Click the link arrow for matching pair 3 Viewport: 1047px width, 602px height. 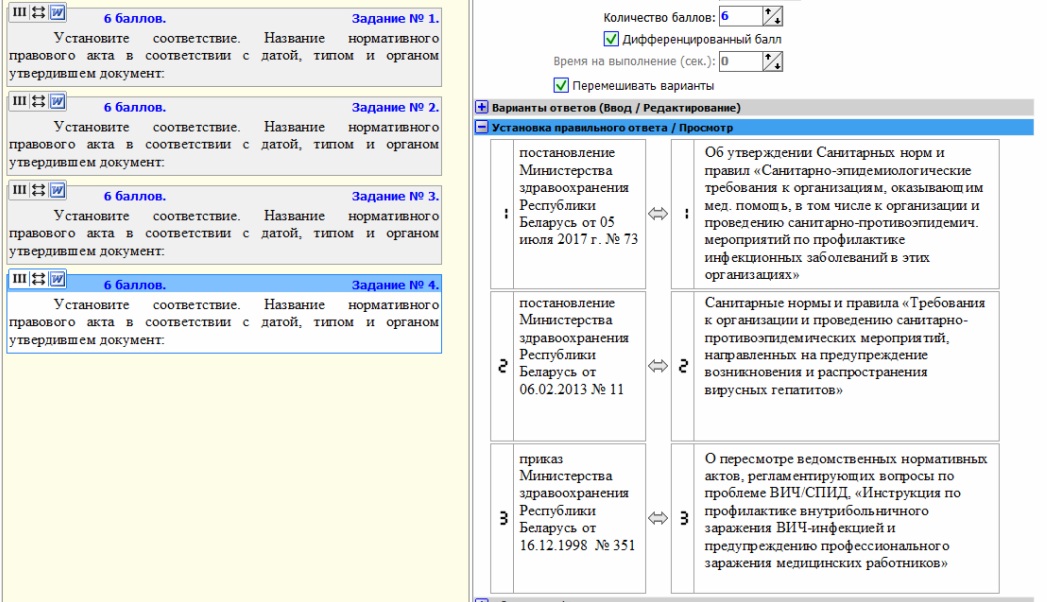658,518
